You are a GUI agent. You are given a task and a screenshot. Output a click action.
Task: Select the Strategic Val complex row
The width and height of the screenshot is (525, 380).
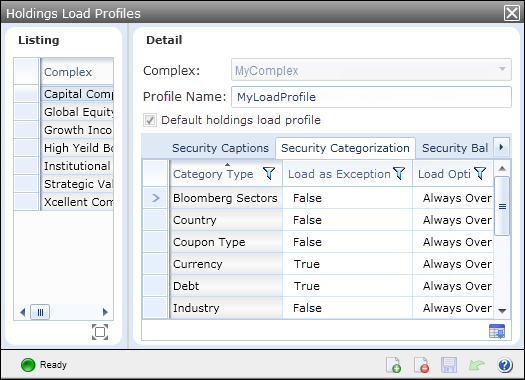(78, 184)
